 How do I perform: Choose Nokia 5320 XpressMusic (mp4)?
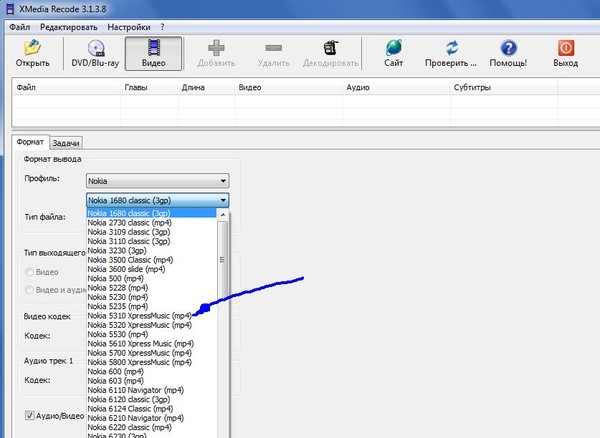152,325
